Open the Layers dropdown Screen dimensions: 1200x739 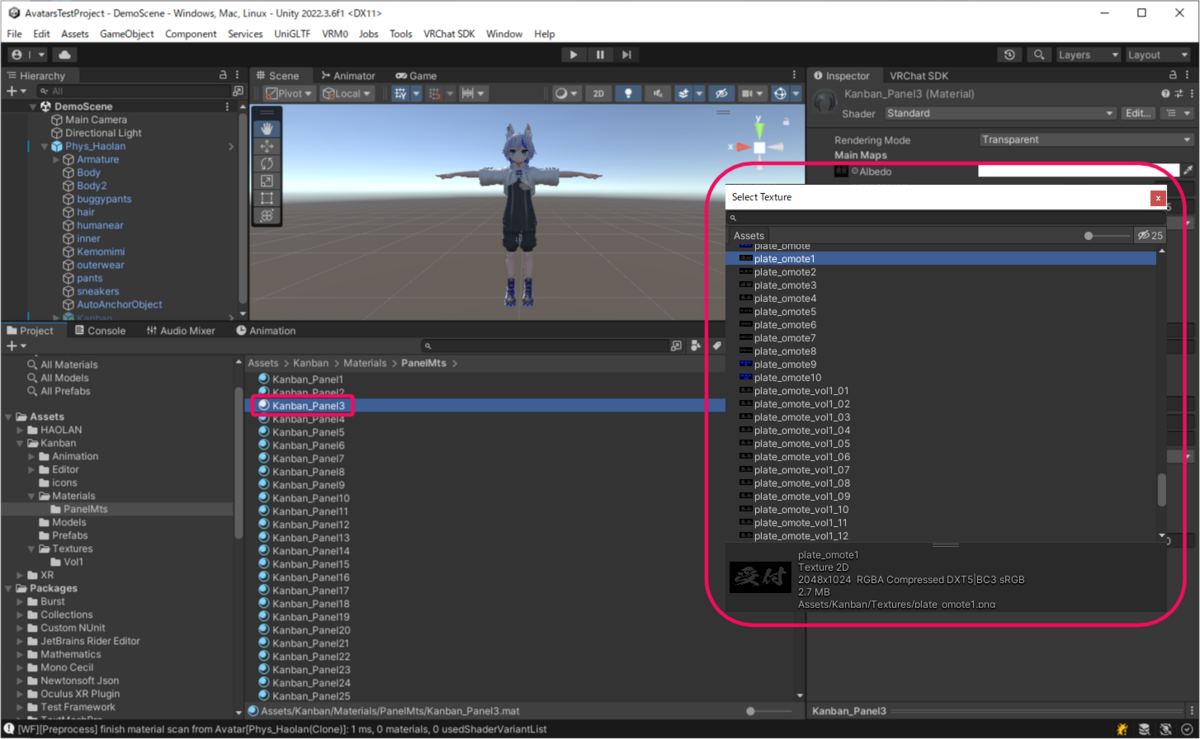[x=1088, y=55]
